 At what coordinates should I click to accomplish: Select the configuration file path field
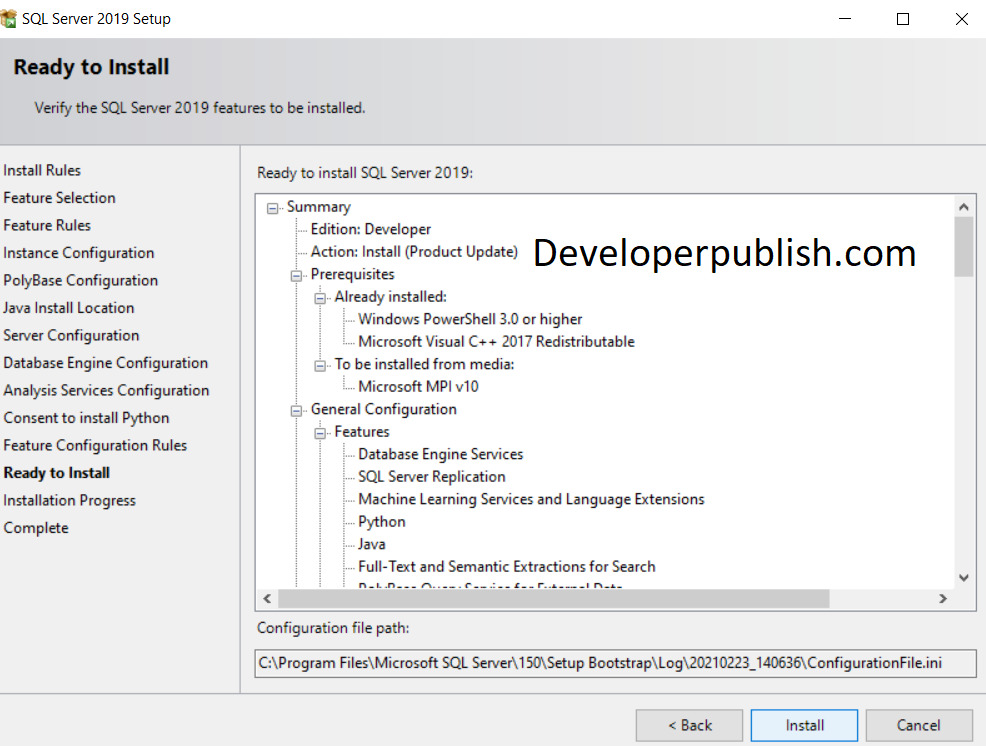pos(616,663)
